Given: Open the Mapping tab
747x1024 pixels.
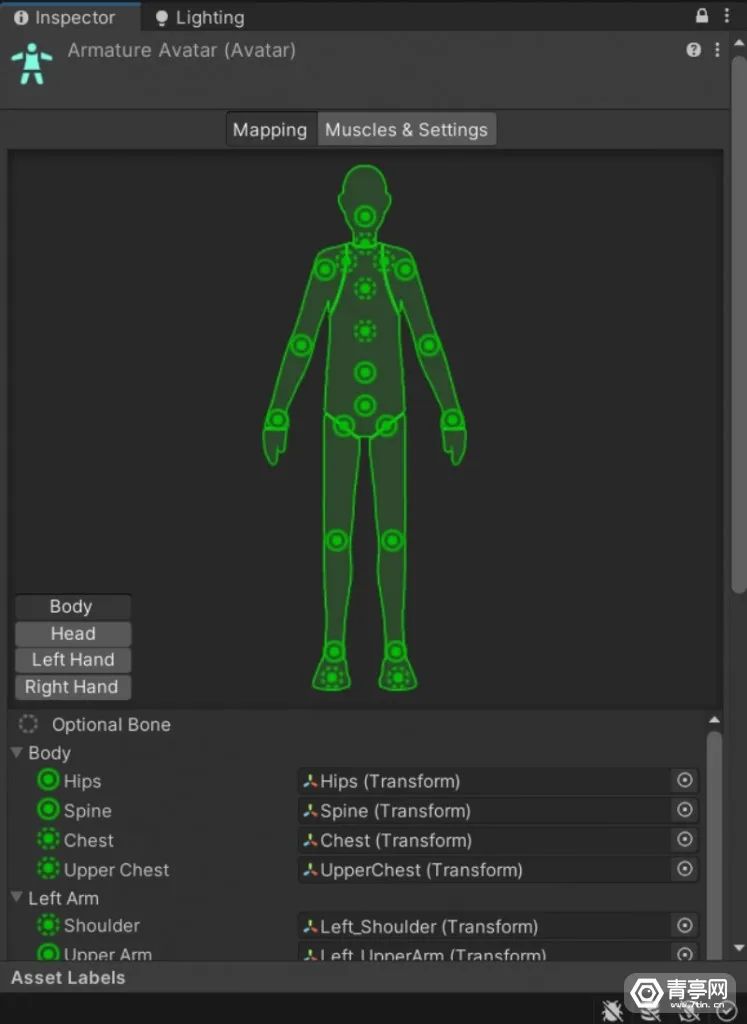Looking at the screenshot, I should (x=270, y=129).
